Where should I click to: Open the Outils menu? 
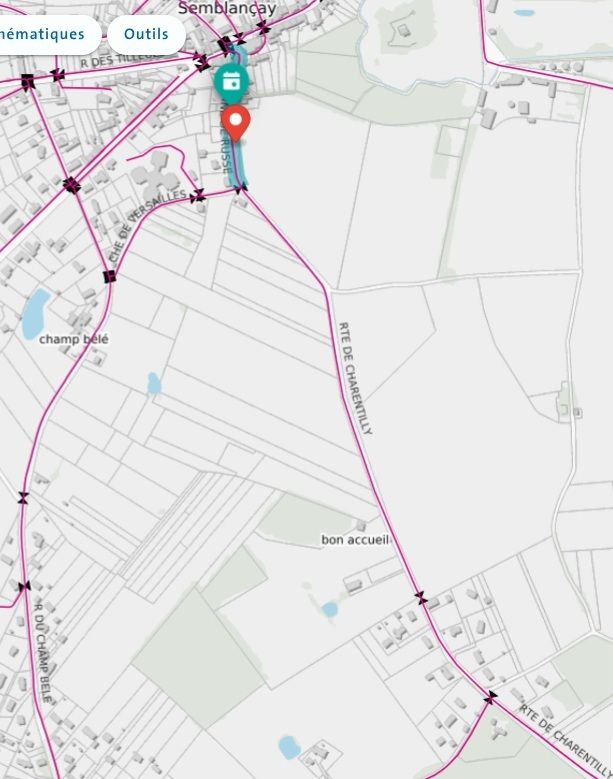tap(147, 34)
